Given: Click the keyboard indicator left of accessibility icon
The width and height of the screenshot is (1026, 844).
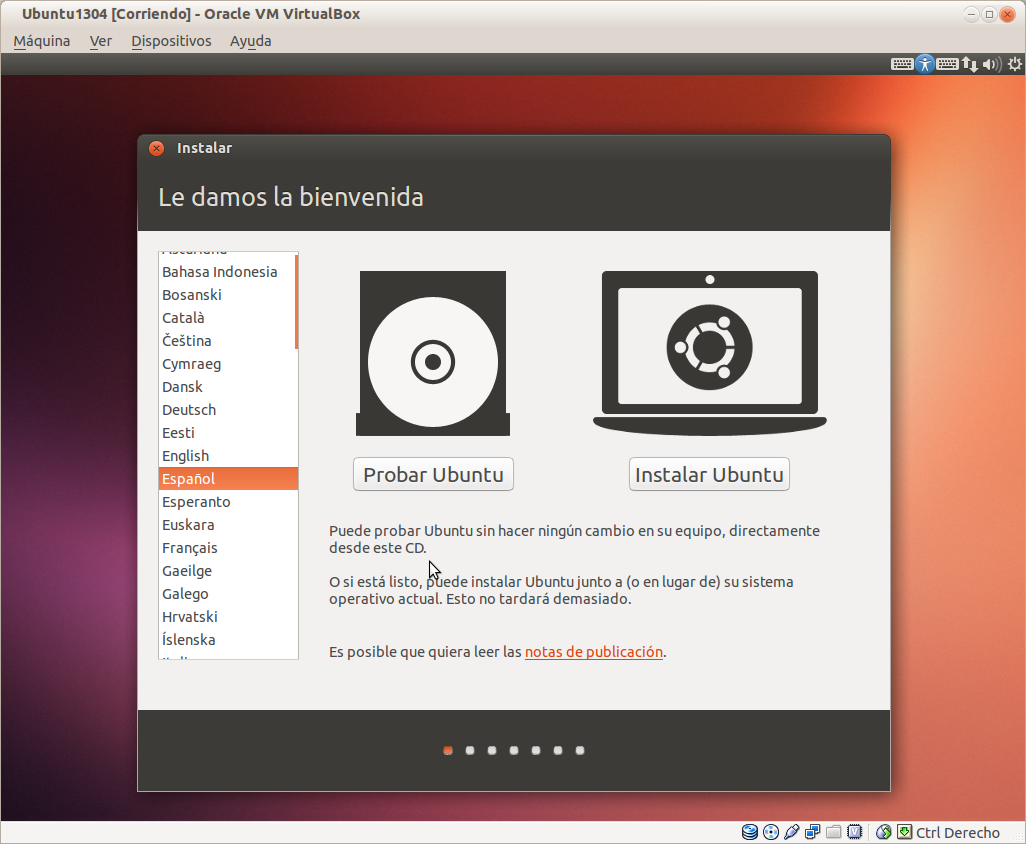Looking at the screenshot, I should (902, 64).
